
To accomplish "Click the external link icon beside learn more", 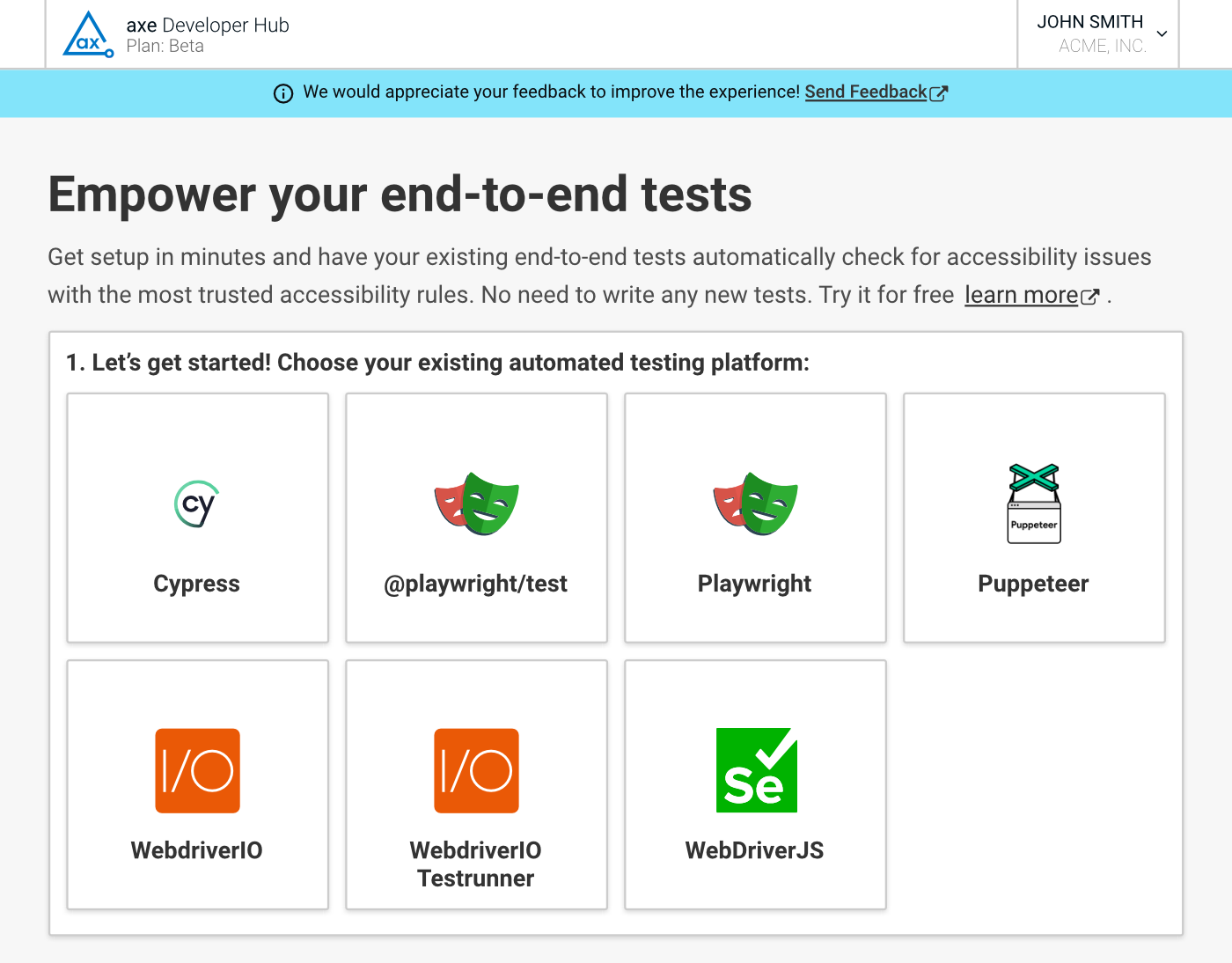I will point(1090,297).
